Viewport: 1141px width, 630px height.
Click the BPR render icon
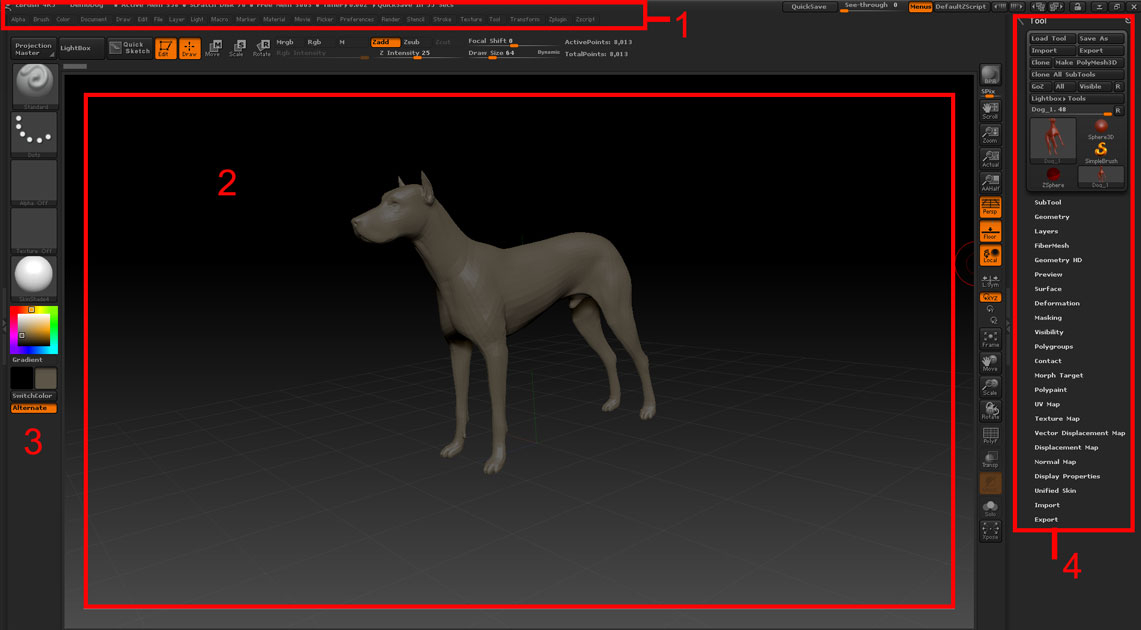[x=990, y=75]
